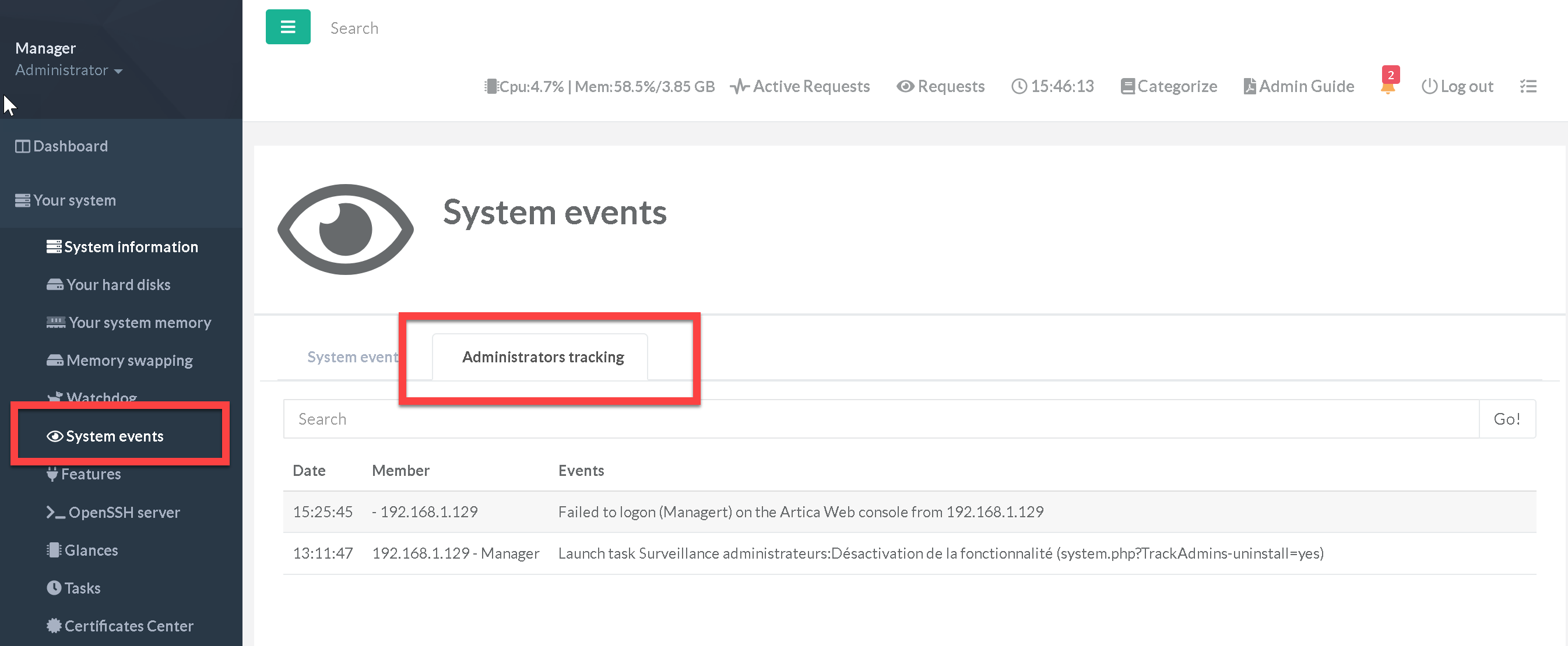The height and width of the screenshot is (646, 1568).
Task: Collapse the Your system menu section
Action: point(74,200)
